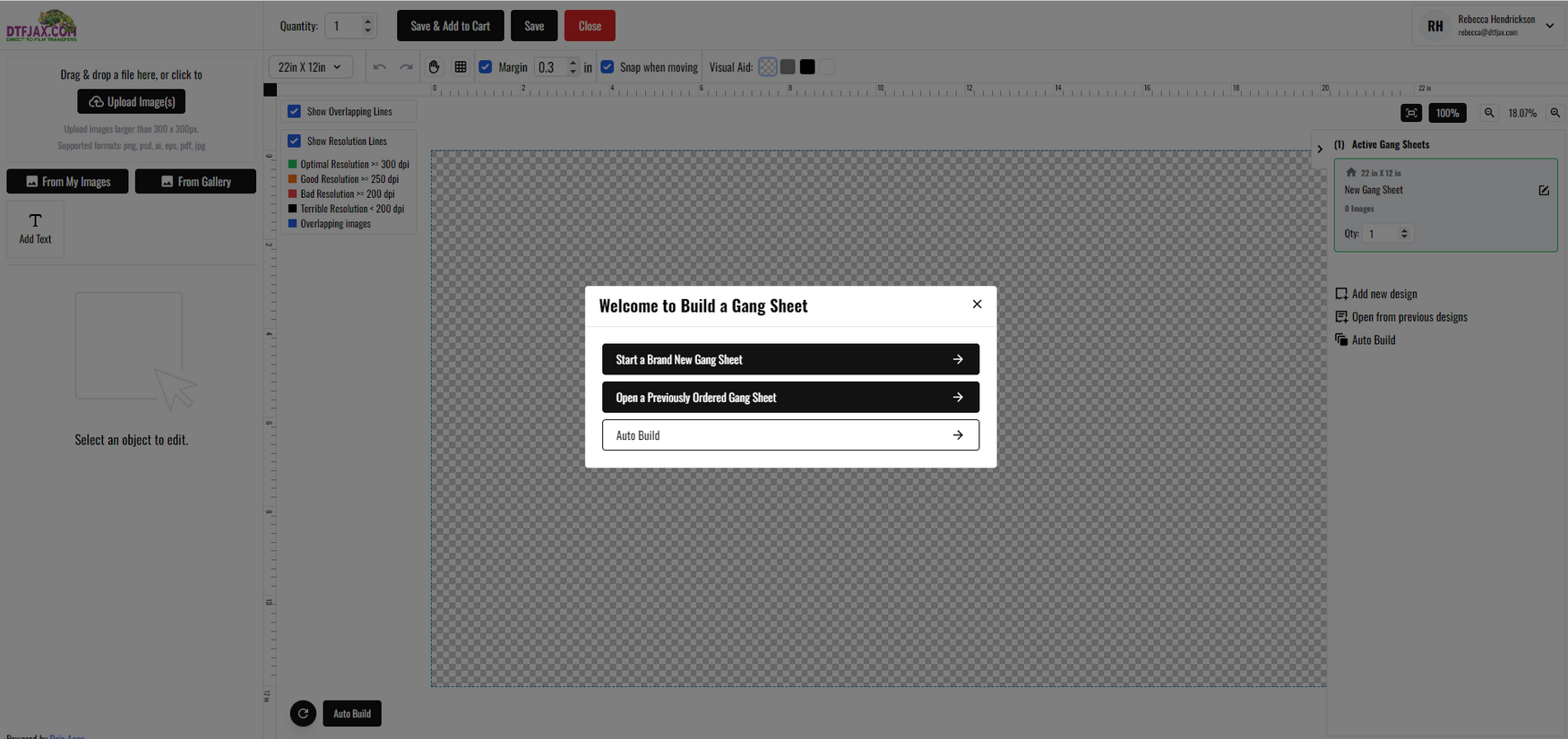Open the 22in X 12in size dropdown
This screenshot has width=1568, height=739.
point(310,67)
